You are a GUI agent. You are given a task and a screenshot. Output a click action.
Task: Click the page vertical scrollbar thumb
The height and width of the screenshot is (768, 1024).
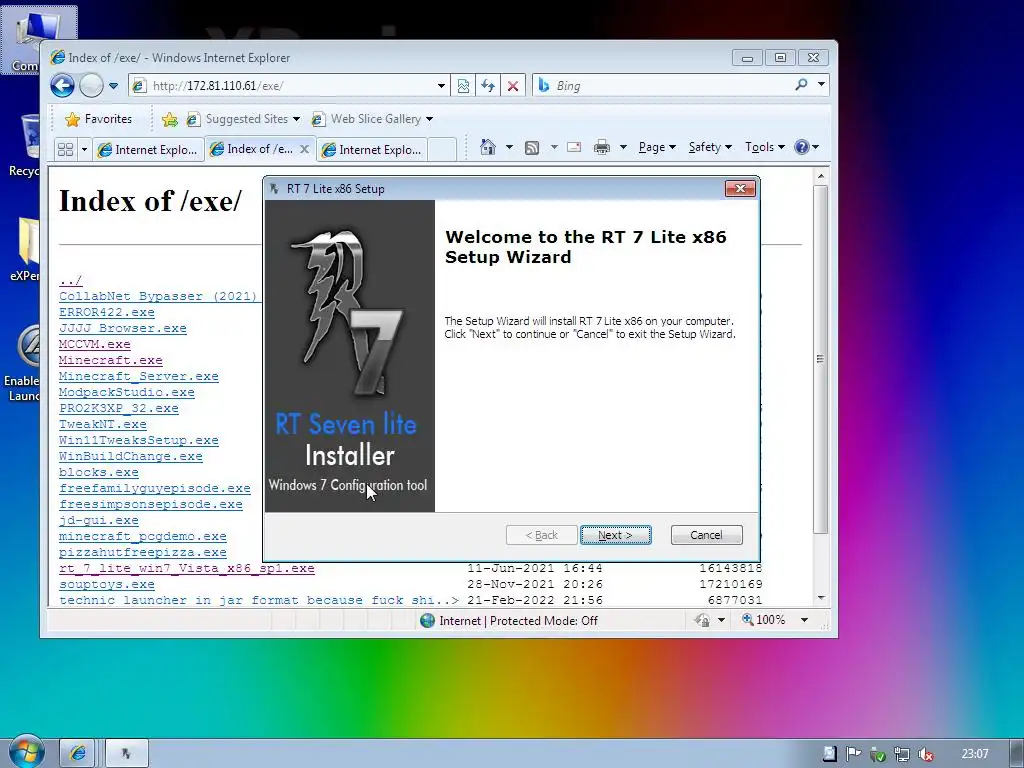821,359
